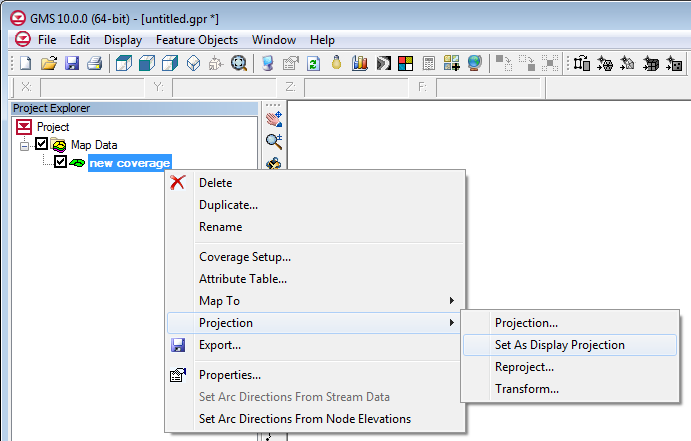Open the Display menu
Screen dimensions: 691x441
(x=123, y=40)
